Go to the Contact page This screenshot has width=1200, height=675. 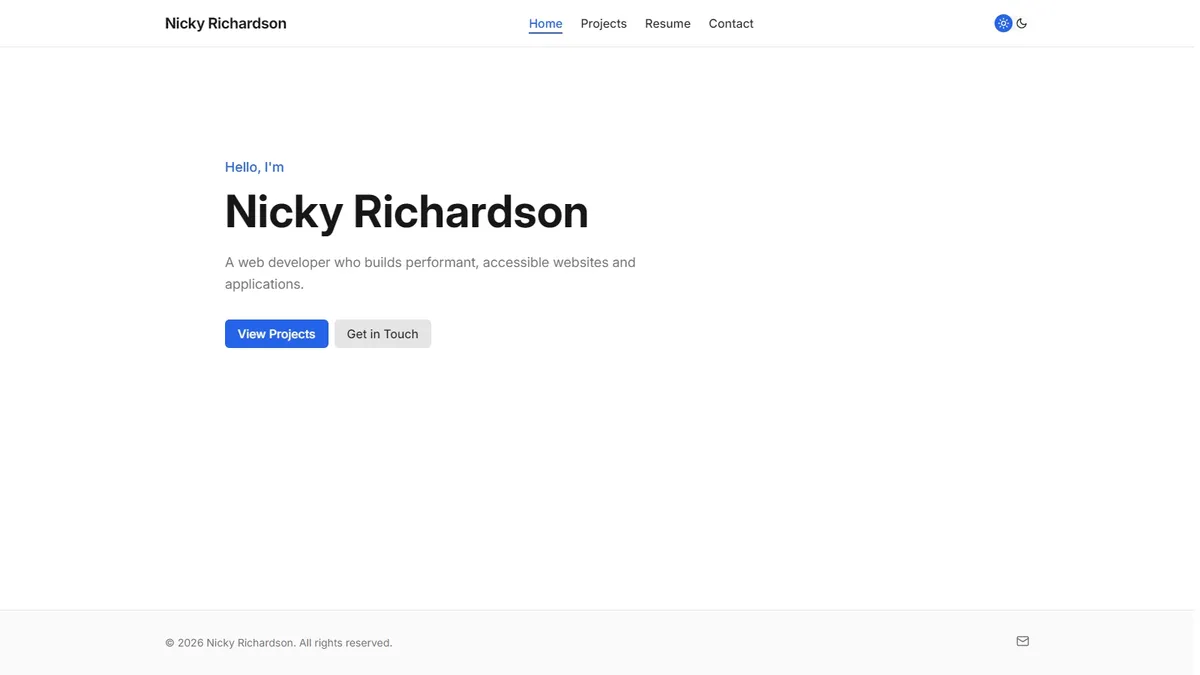[x=731, y=23]
